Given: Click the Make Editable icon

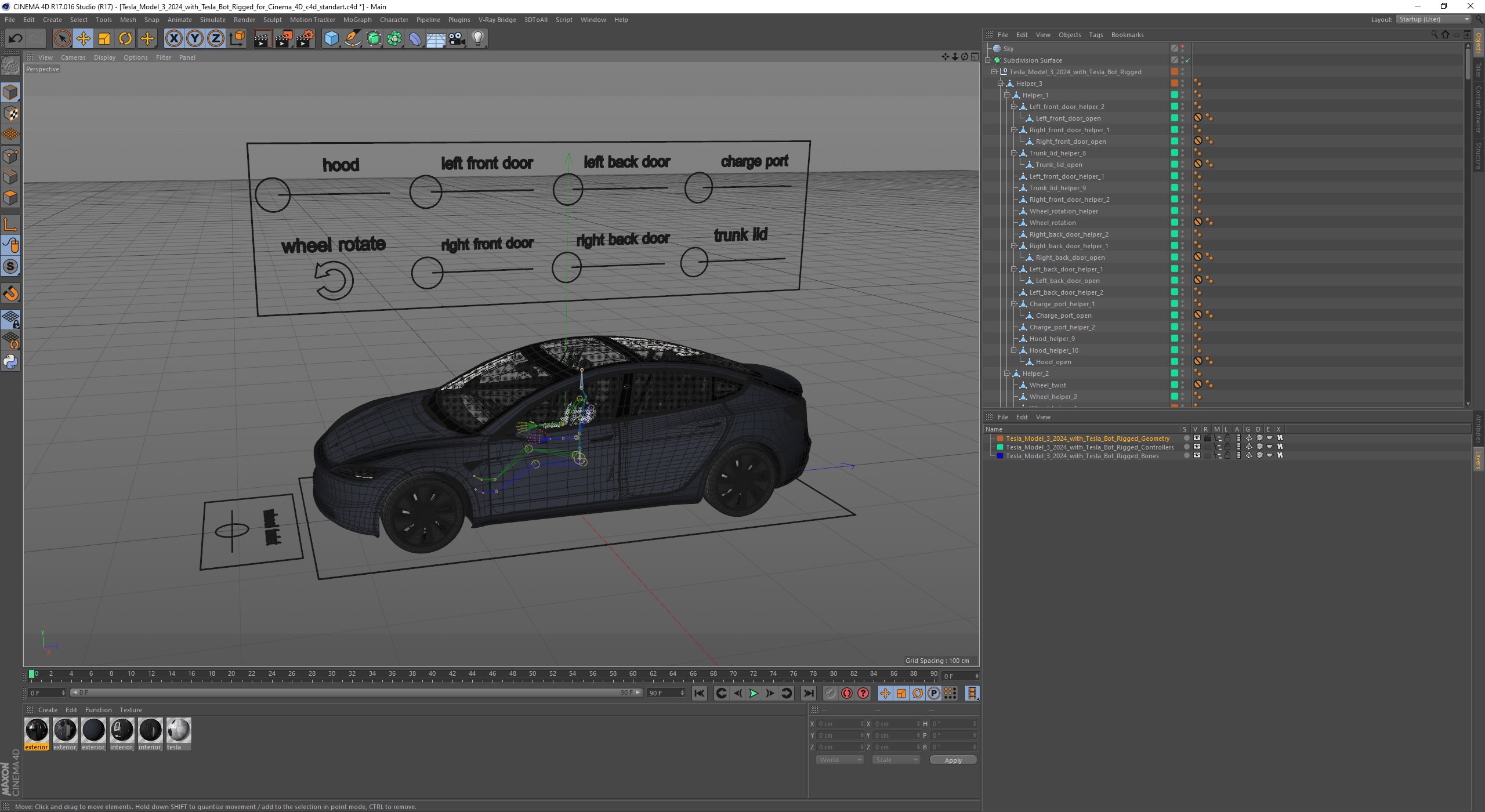Looking at the screenshot, I should pos(10,66).
